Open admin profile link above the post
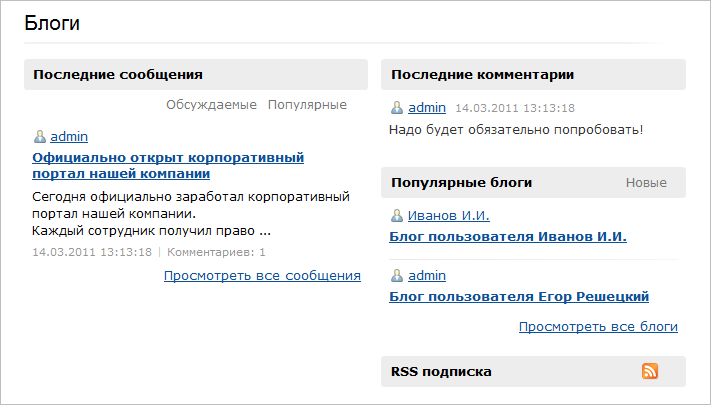 click(x=69, y=137)
